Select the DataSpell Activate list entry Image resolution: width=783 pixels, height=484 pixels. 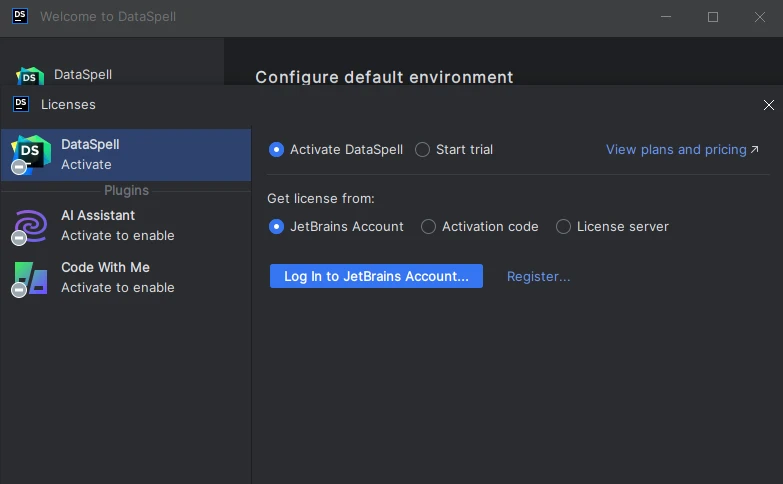pos(125,154)
